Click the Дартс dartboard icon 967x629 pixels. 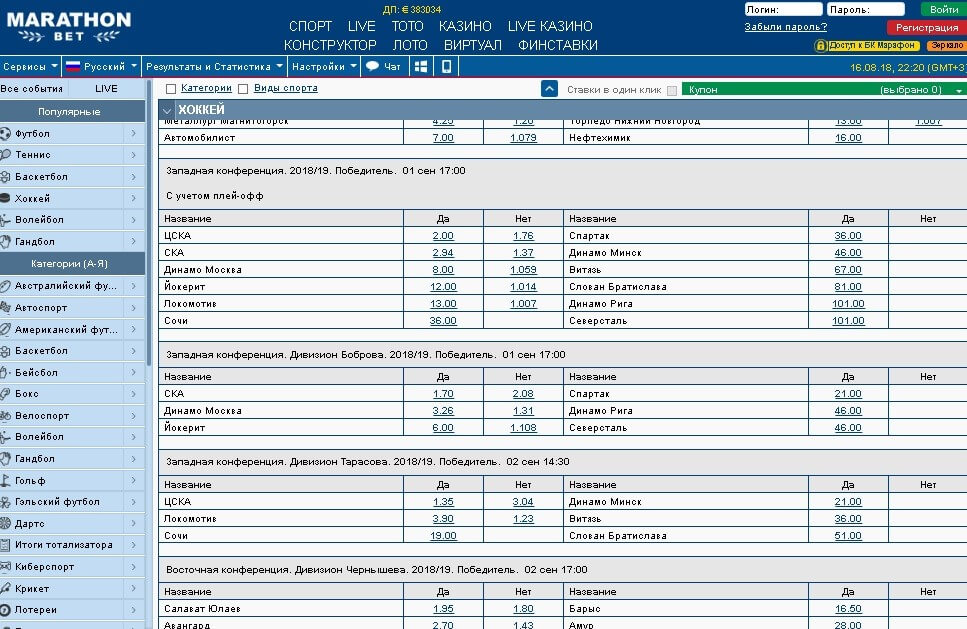pyautogui.click(x=6, y=524)
